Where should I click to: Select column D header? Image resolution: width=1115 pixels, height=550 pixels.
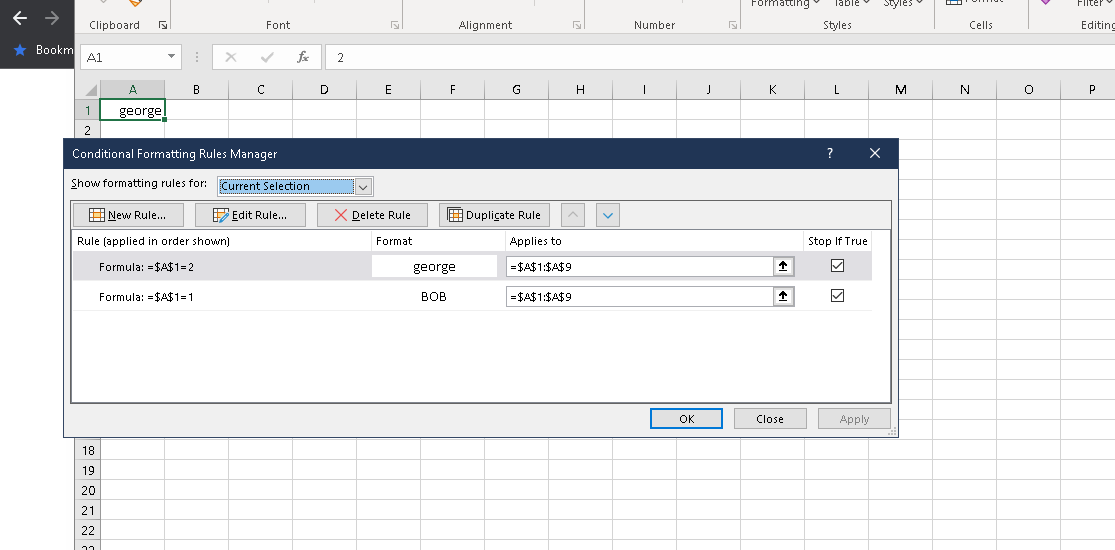(x=324, y=90)
